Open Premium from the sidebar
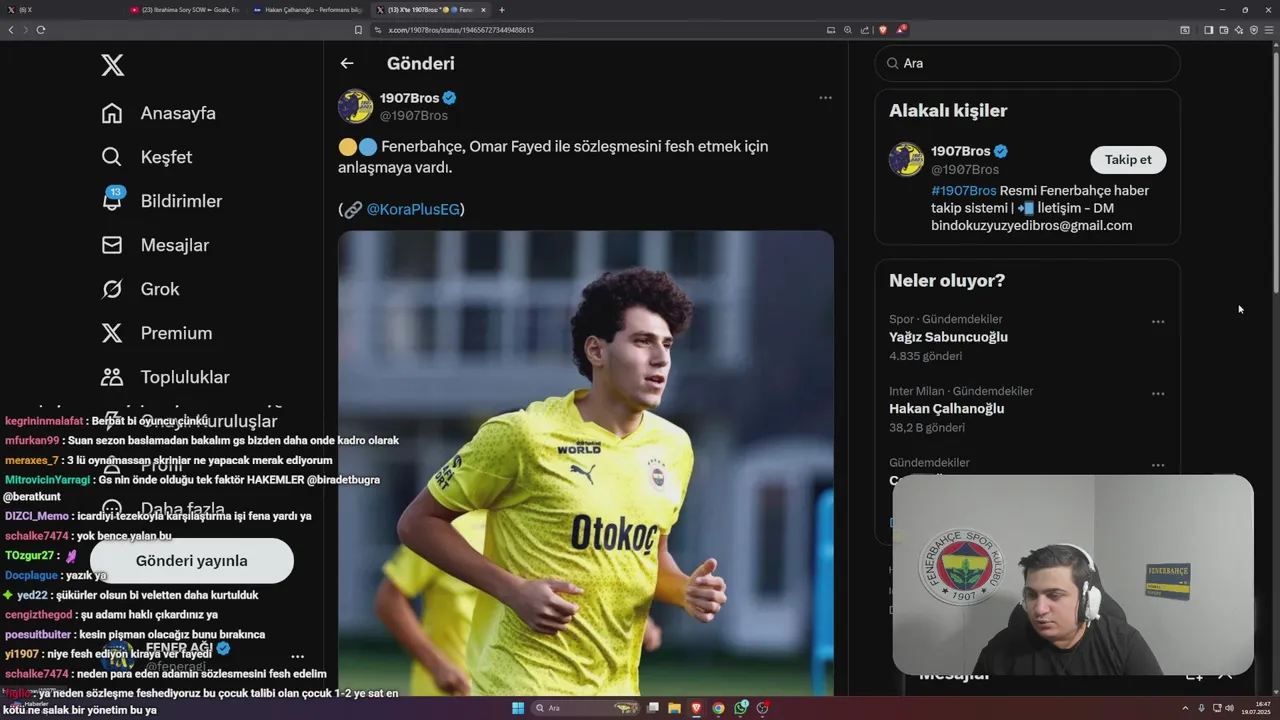Screen dimensions: 1280x720 pos(176,333)
